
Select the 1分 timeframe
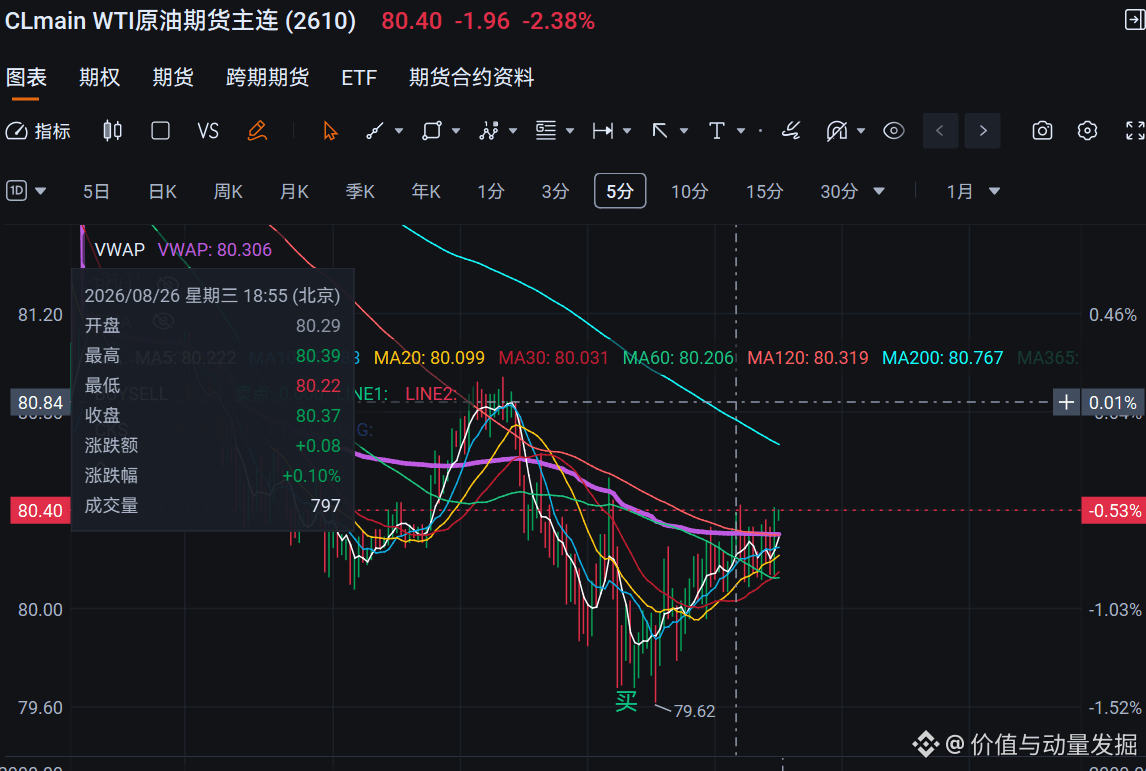490,191
